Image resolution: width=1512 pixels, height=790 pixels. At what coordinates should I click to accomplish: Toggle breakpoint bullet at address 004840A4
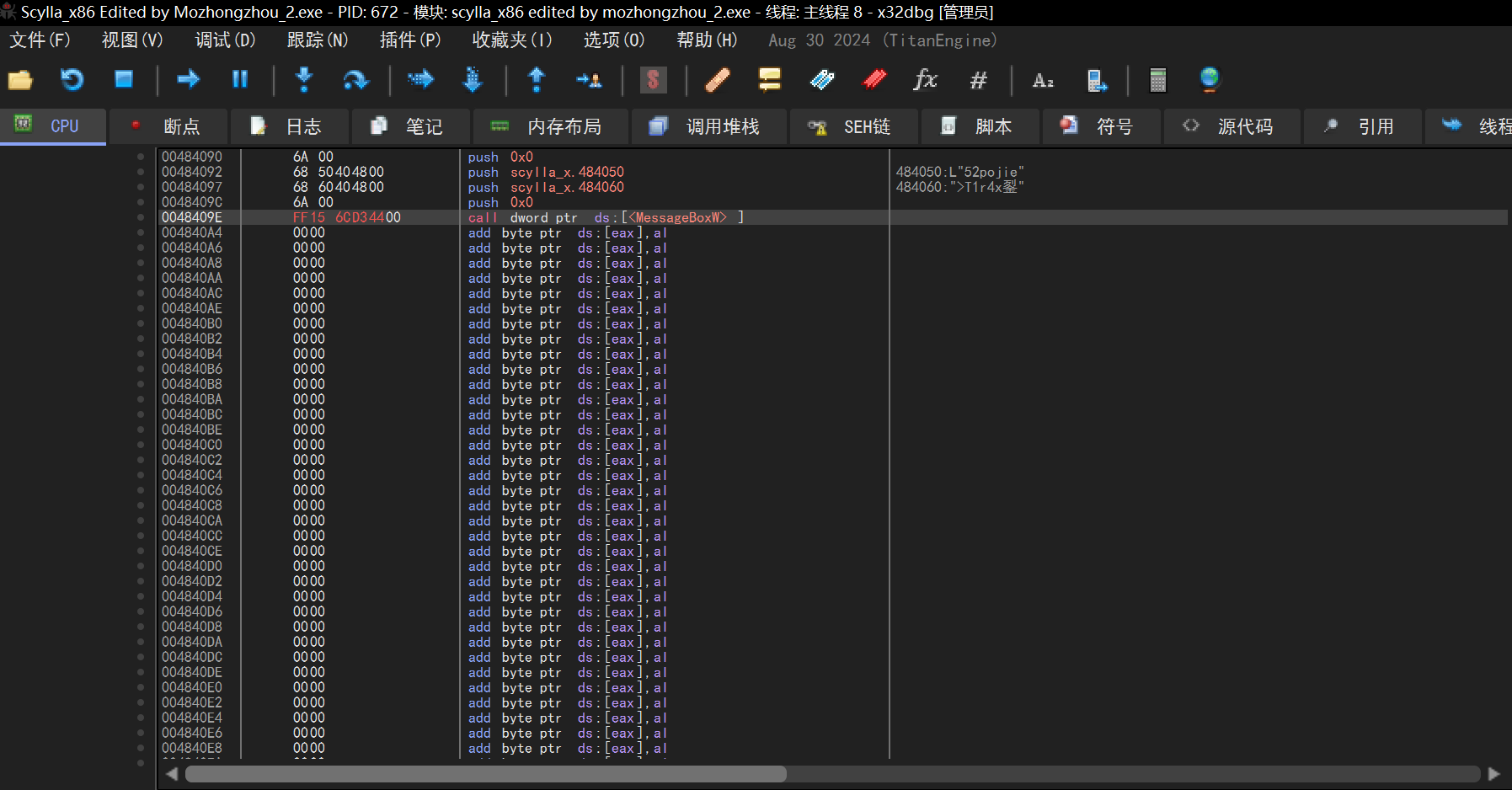pyautogui.click(x=141, y=232)
